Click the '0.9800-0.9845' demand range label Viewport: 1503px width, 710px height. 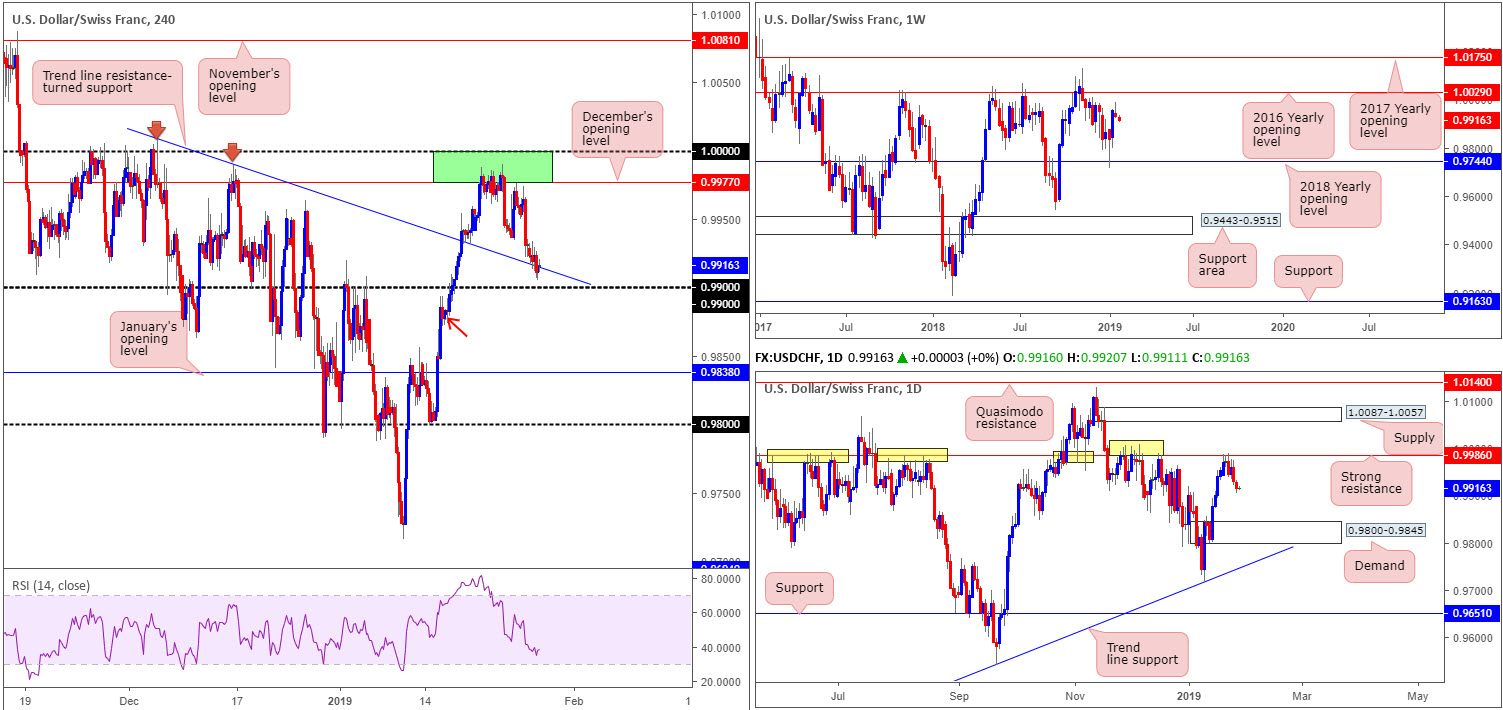[1385, 530]
